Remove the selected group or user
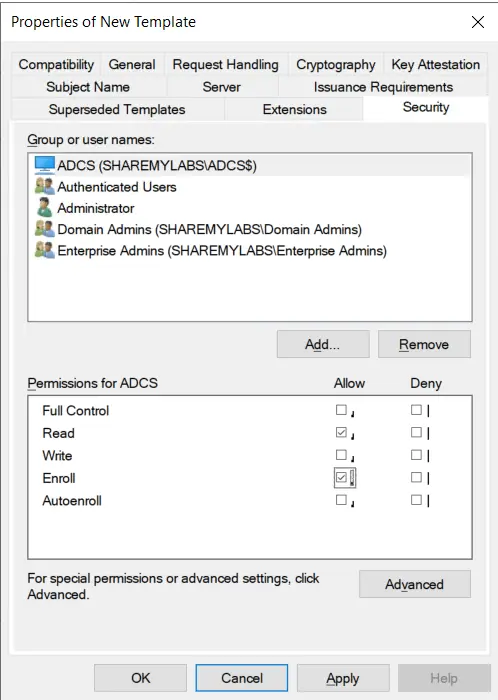Image resolution: width=498 pixels, height=700 pixels. tap(424, 344)
